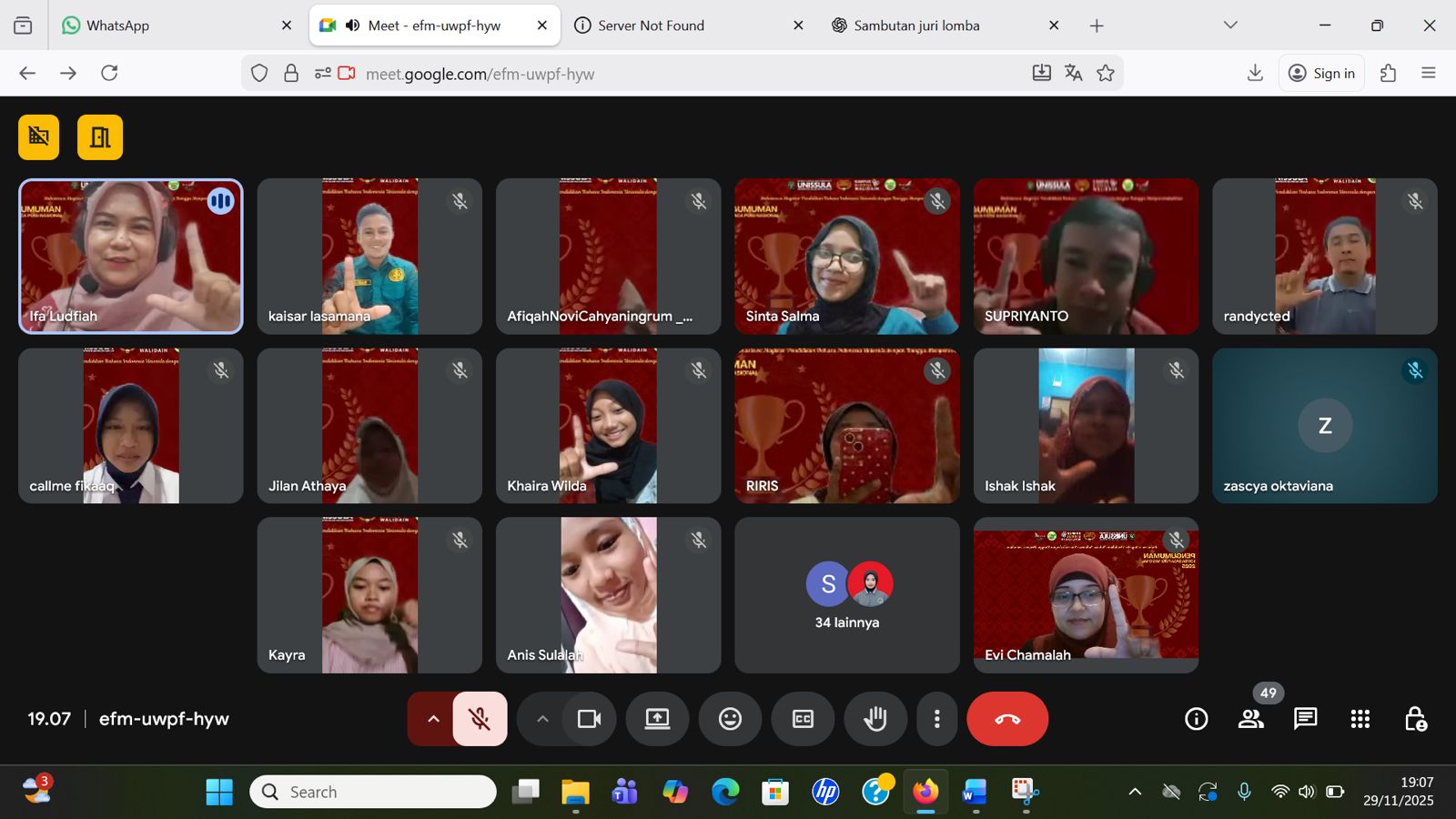Open host controls lock icon
This screenshot has height=819, width=1456.
click(x=1415, y=719)
